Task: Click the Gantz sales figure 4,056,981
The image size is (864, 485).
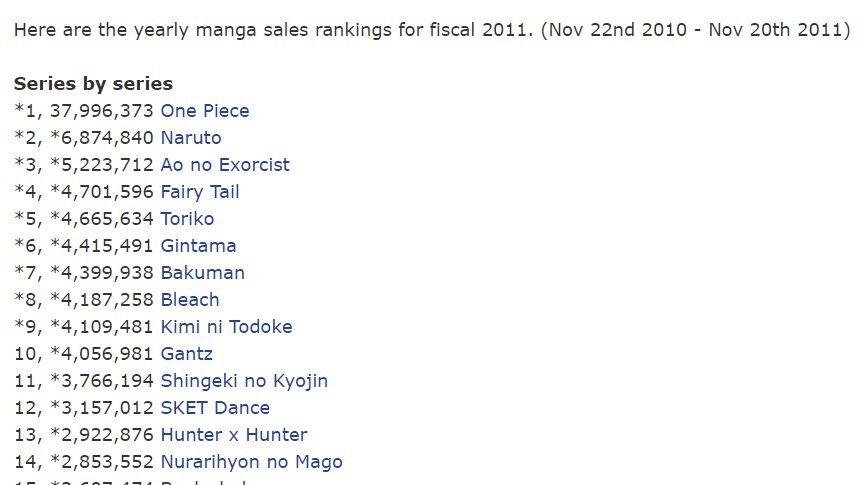Action: click(106, 354)
